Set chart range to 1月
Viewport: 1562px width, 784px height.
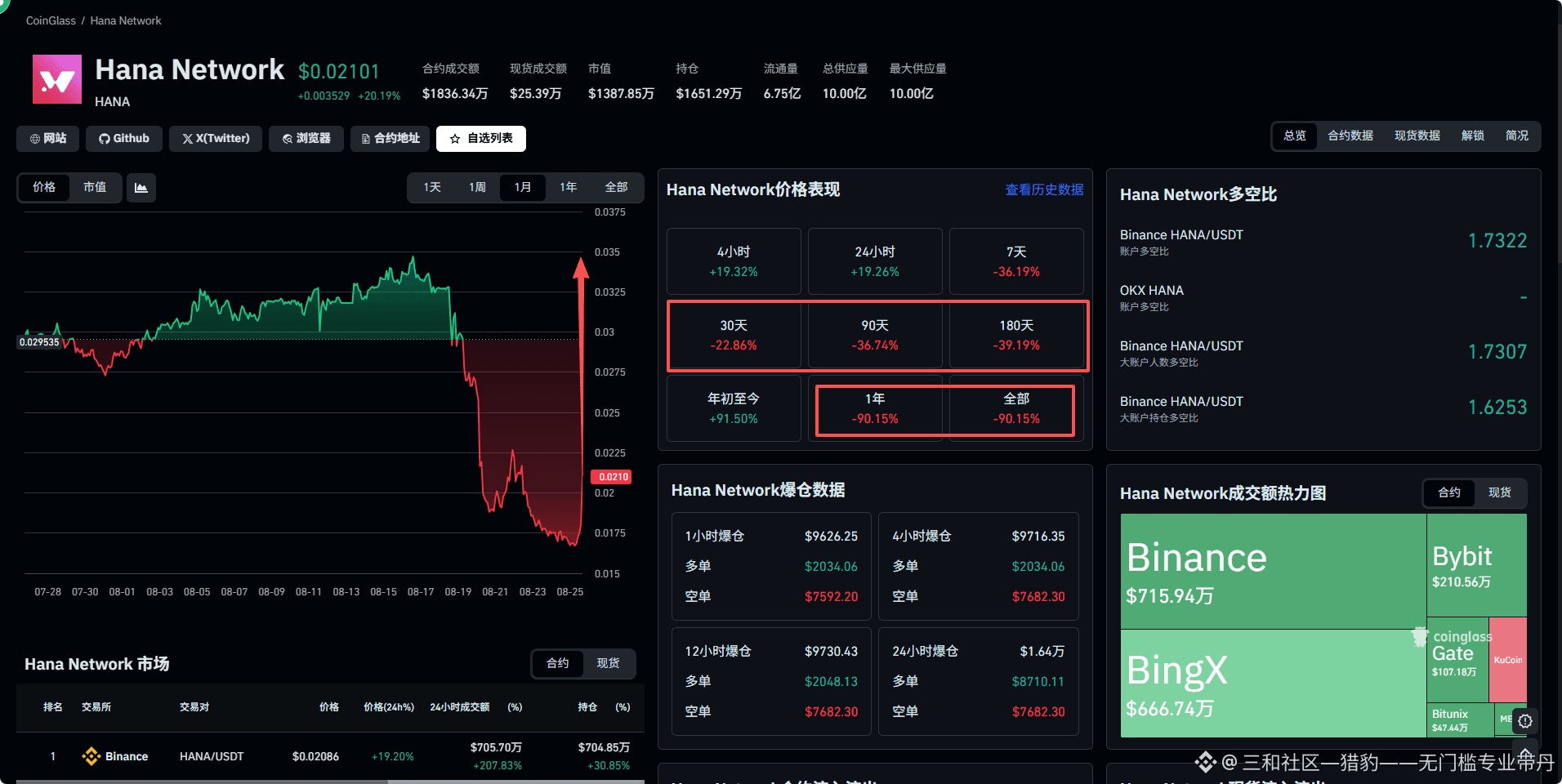pyautogui.click(x=523, y=188)
